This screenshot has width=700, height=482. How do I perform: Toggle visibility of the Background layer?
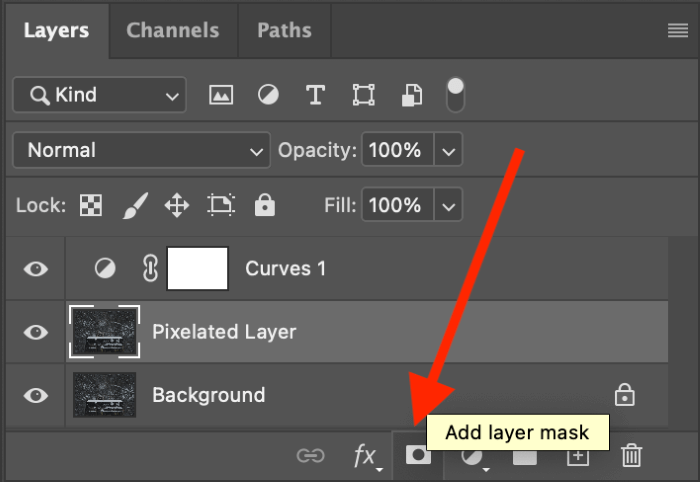click(x=36, y=395)
